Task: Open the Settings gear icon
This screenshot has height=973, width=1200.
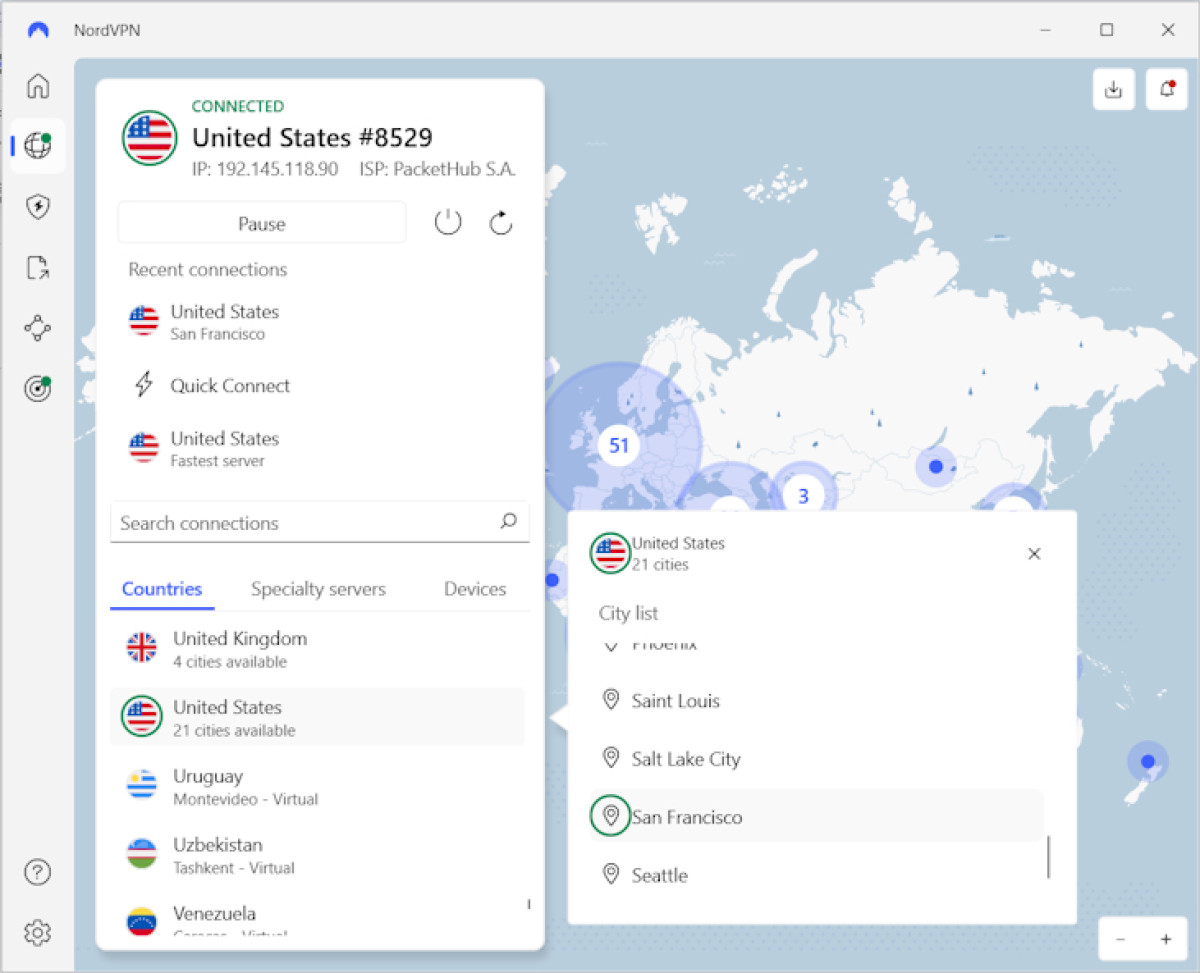Action: (38, 933)
